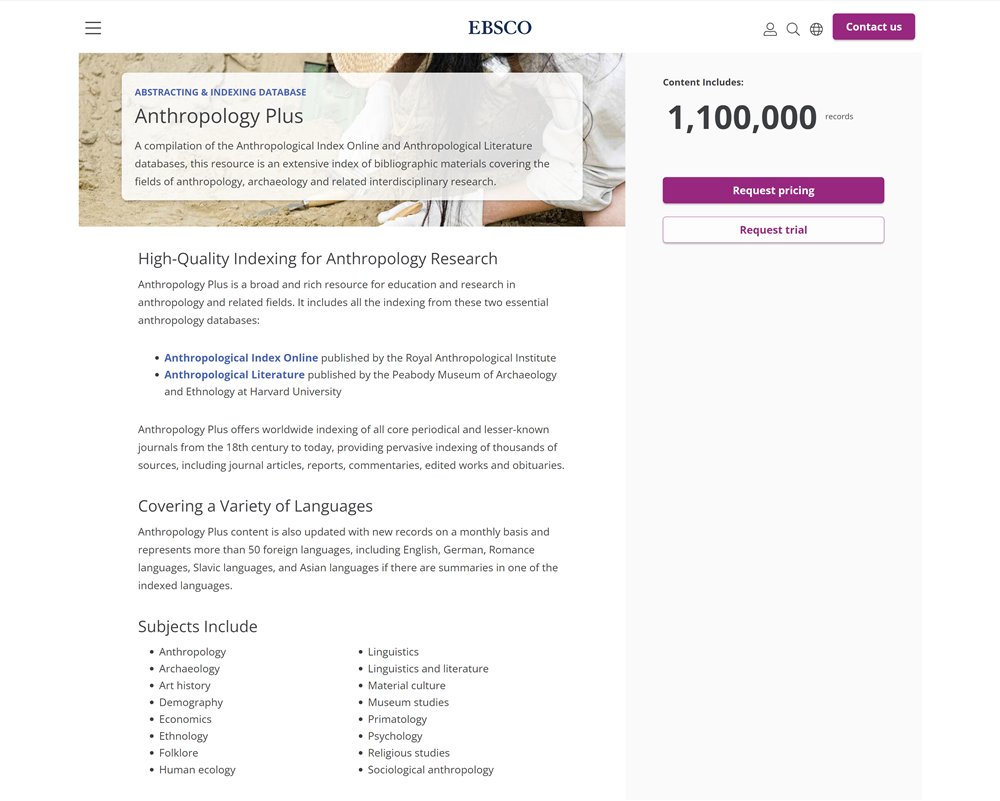Click the Subjects Include heading

(197, 627)
